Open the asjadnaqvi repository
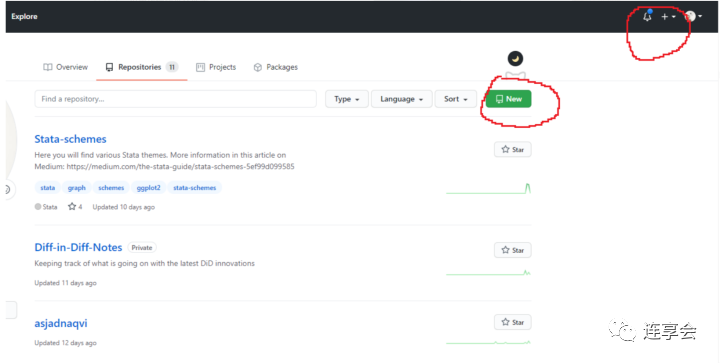Screen dimensions: 720x363 coord(61,323)
